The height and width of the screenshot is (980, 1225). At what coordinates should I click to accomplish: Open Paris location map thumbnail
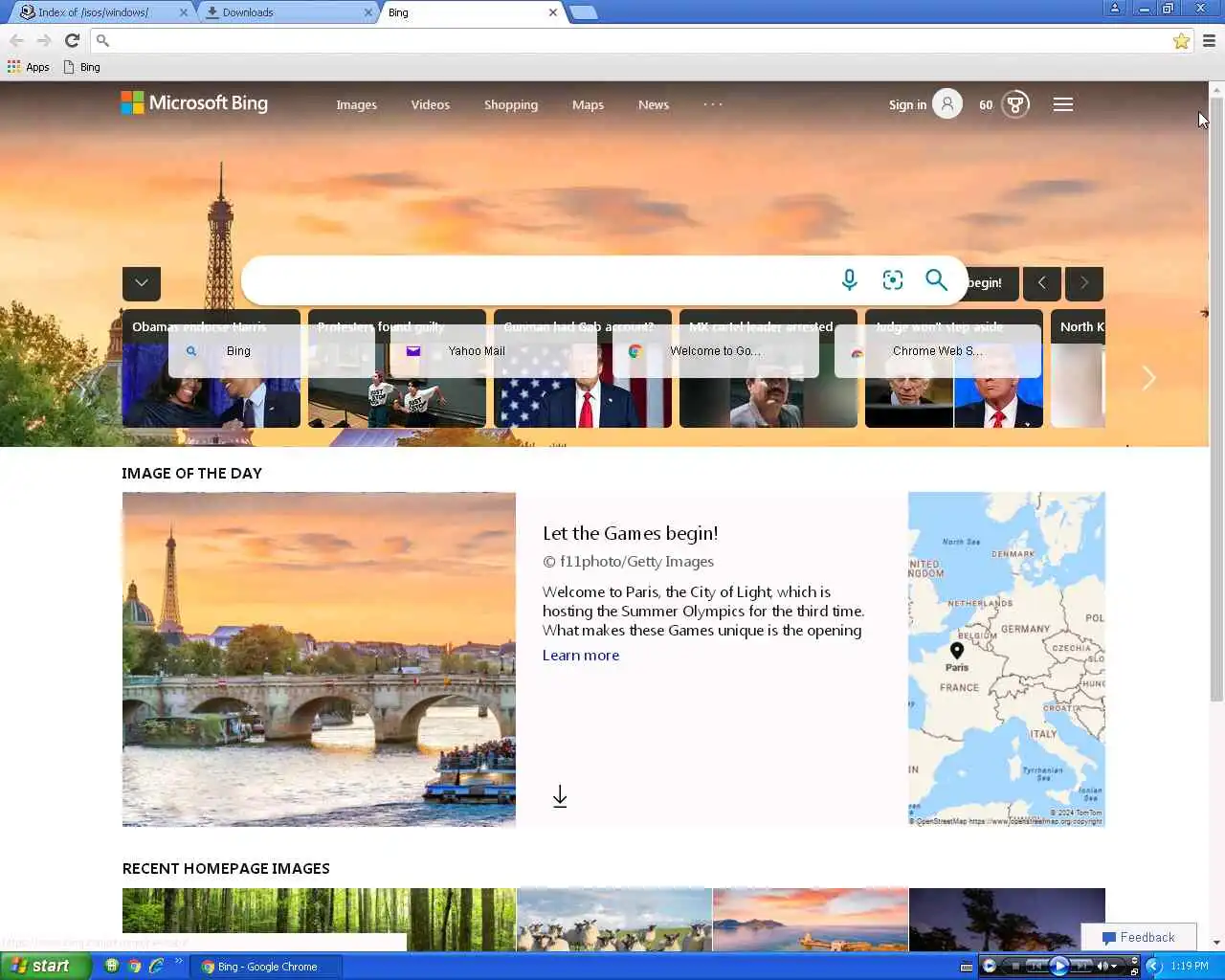[1007, 659]
